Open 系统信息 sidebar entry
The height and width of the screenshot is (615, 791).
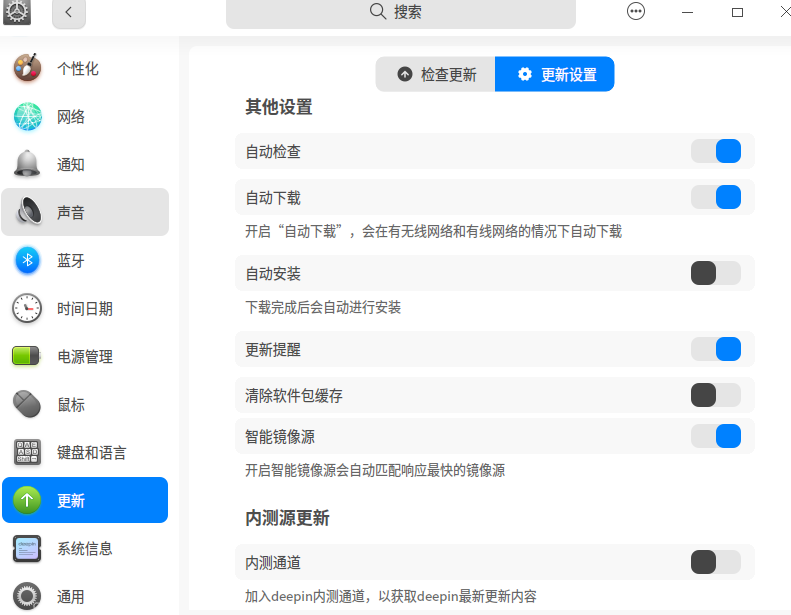pyautogui.click(x=85, y=548)
